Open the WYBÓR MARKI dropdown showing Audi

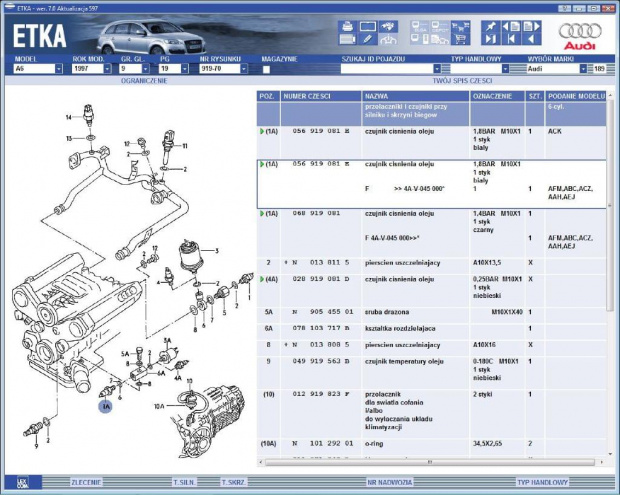(583, 69)
